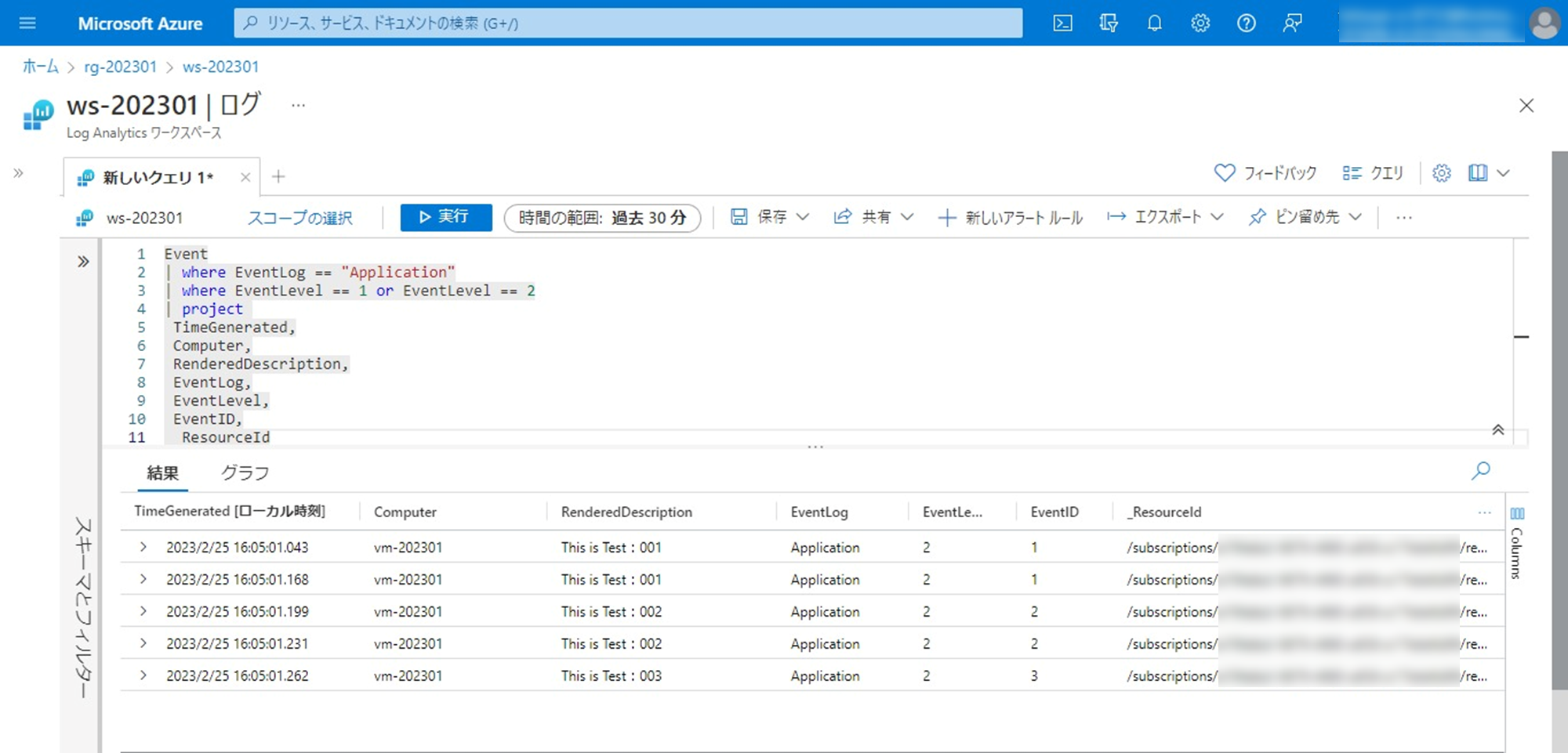Switch to the グラフ tab
1568x753 pixels.
pyautogui.click(x=245, y=472)
